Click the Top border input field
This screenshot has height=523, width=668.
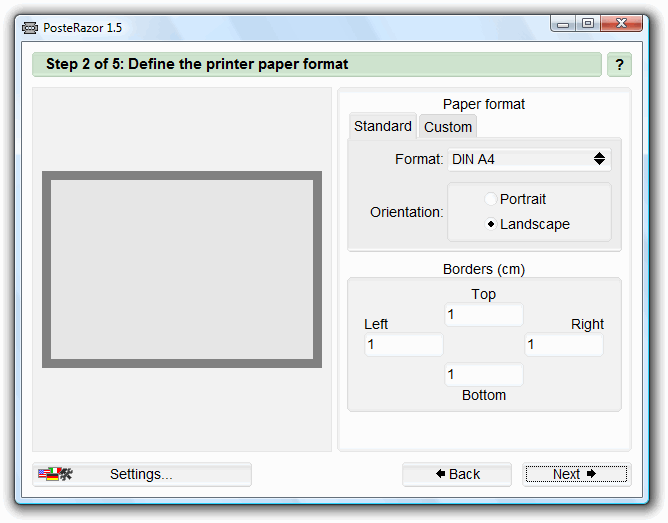pos(484,315)
